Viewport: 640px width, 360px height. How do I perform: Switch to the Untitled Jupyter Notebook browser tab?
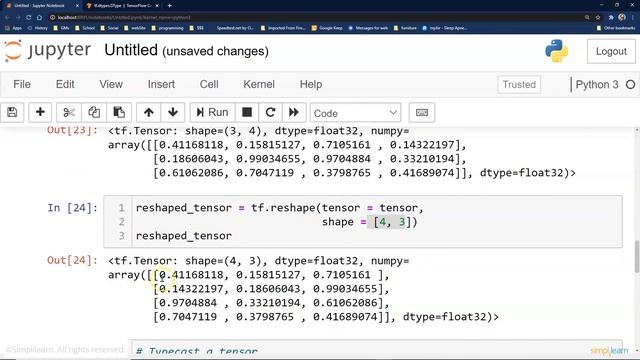point(40,6)
